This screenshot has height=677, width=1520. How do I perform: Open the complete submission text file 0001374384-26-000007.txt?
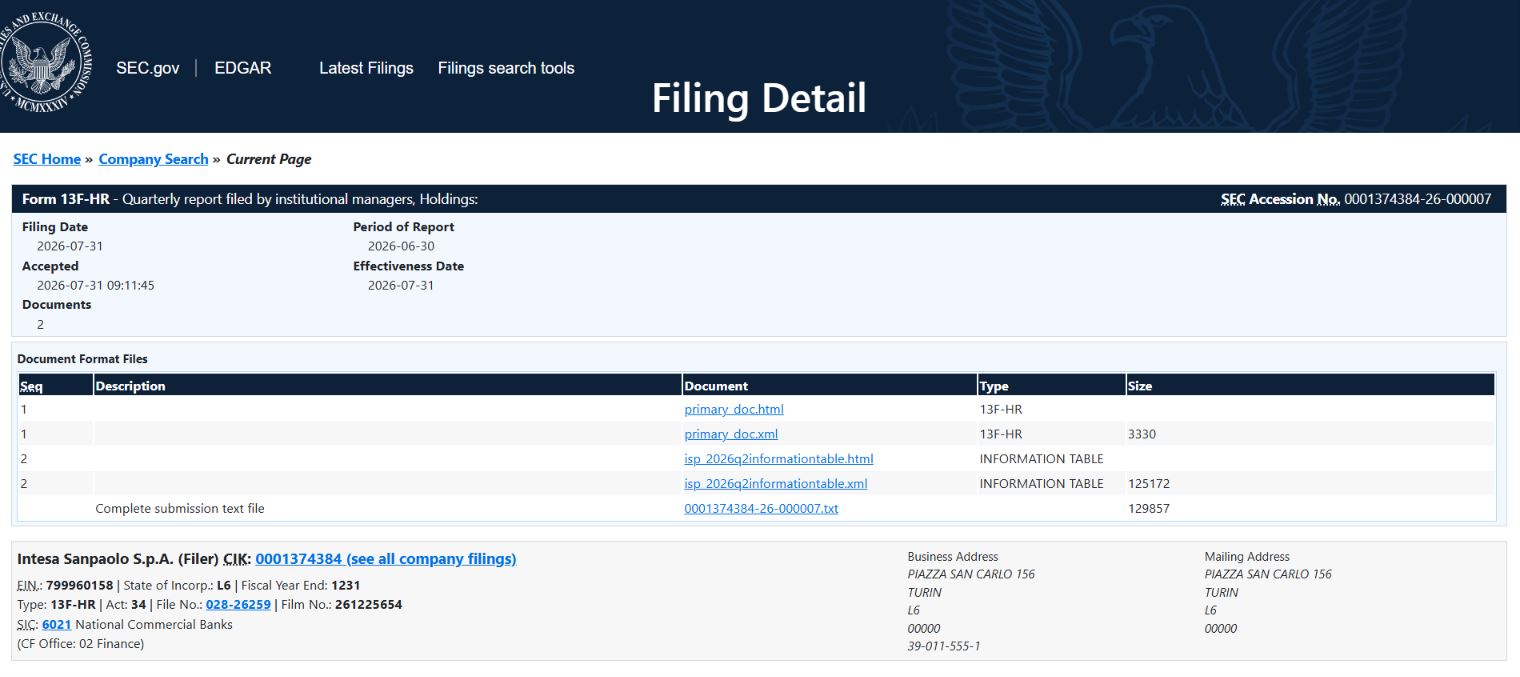pos(761,509)
